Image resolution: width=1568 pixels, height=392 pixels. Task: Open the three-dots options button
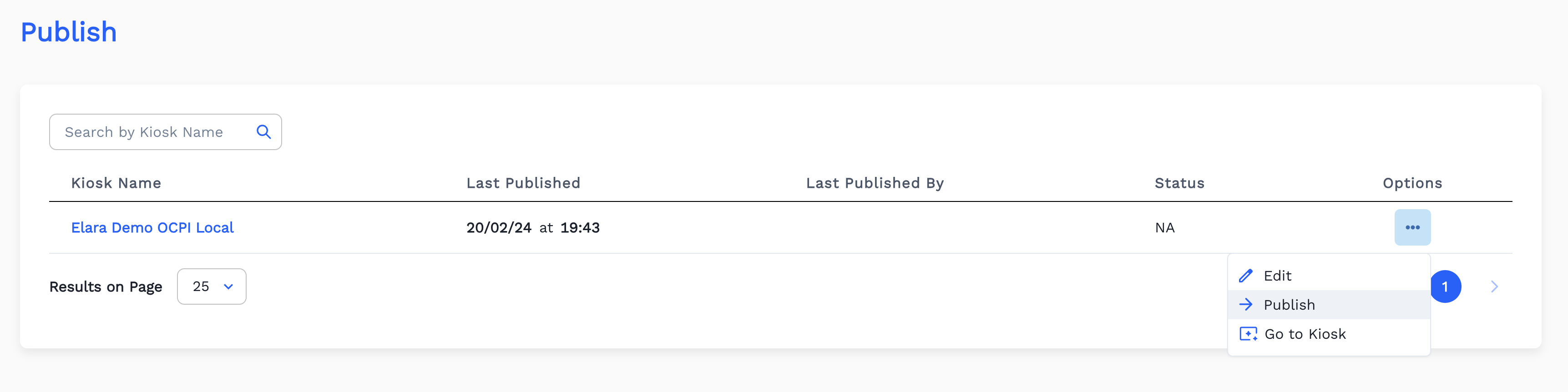1412,227
